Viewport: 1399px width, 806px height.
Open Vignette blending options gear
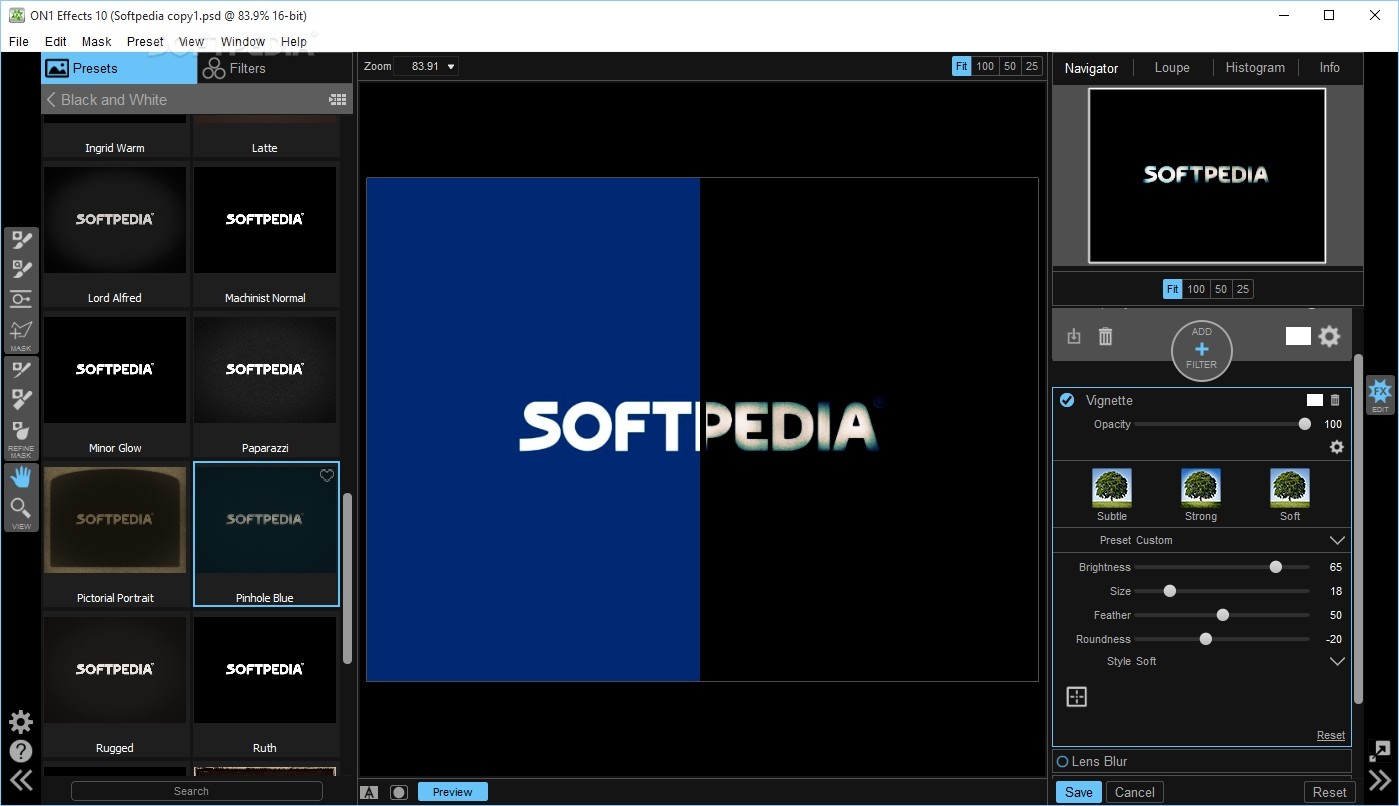tap(1336, 447)
